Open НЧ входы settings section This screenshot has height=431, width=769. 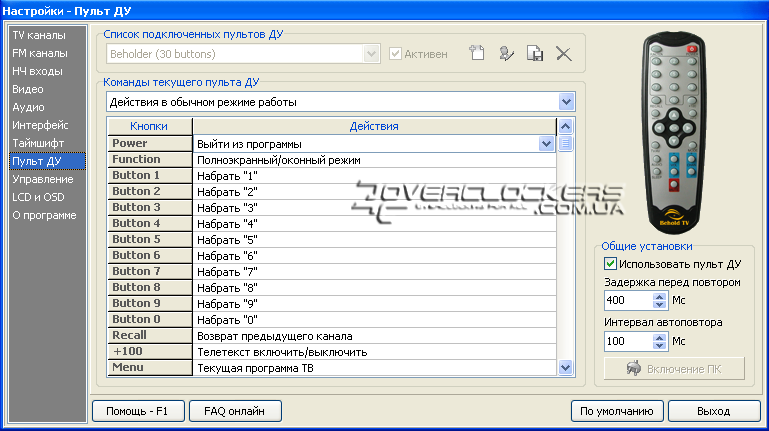coord(37,71)
